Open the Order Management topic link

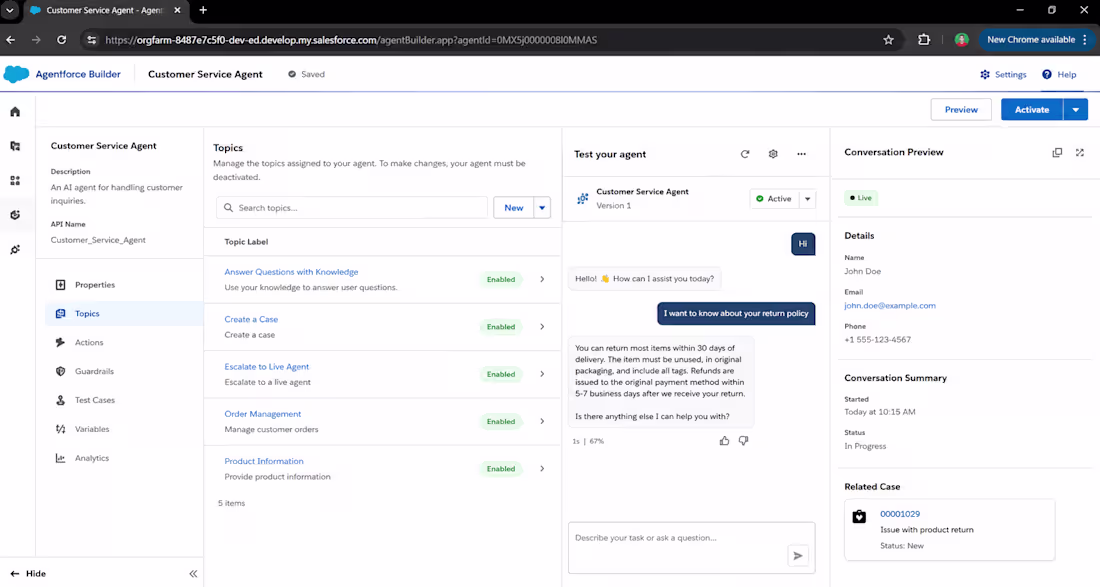[x=262, y=414]
